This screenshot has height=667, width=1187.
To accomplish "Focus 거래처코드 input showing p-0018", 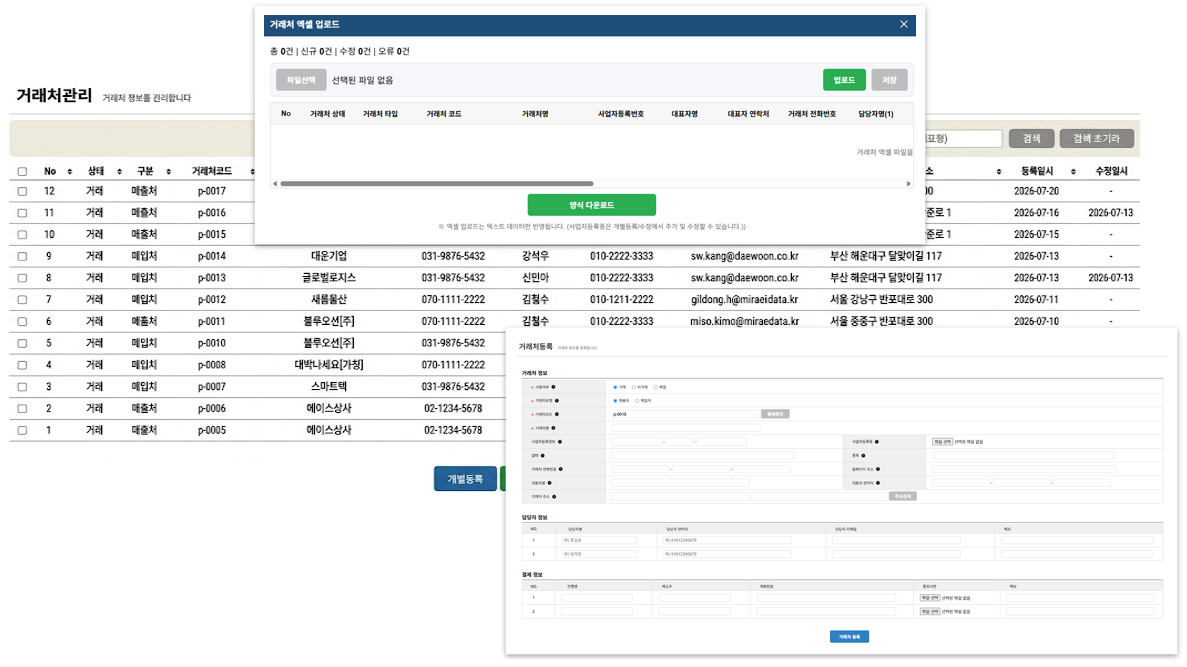I will tap(686, 414).
